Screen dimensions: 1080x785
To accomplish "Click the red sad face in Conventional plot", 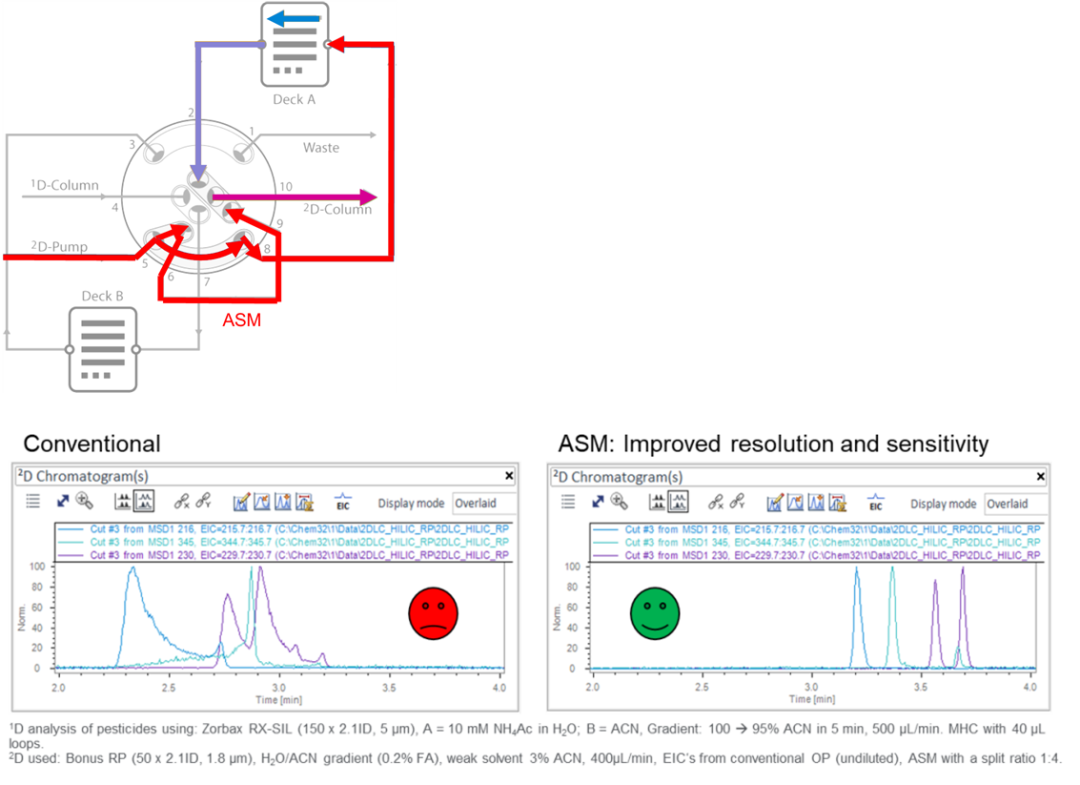I will tap(433, 614).
